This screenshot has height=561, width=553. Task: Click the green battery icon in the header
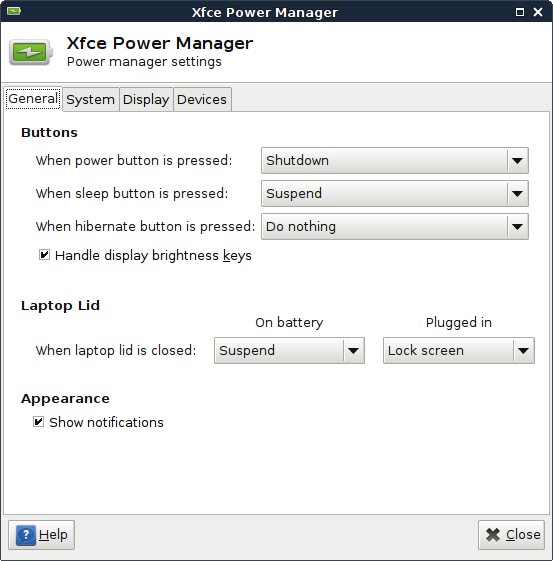[31, 52]
